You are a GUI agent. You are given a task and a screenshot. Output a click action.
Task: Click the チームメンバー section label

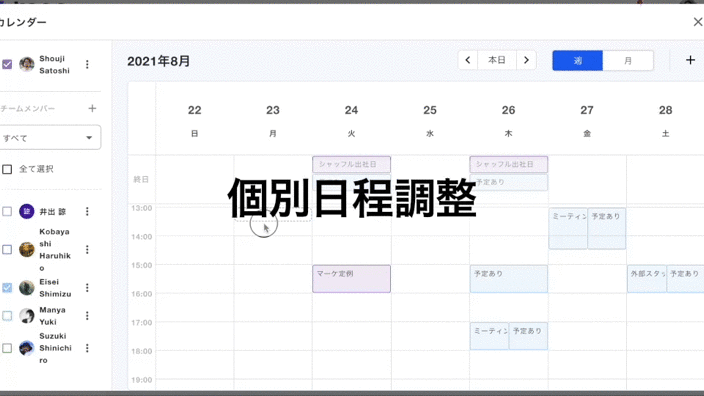(27, 108)
